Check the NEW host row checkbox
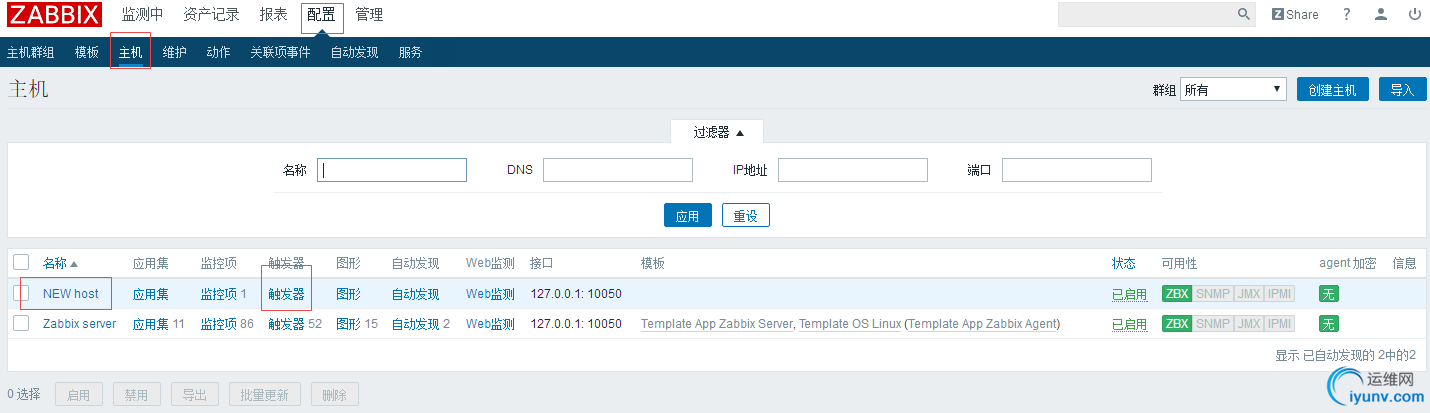The image size is (1430, 413). coord(21,293)
